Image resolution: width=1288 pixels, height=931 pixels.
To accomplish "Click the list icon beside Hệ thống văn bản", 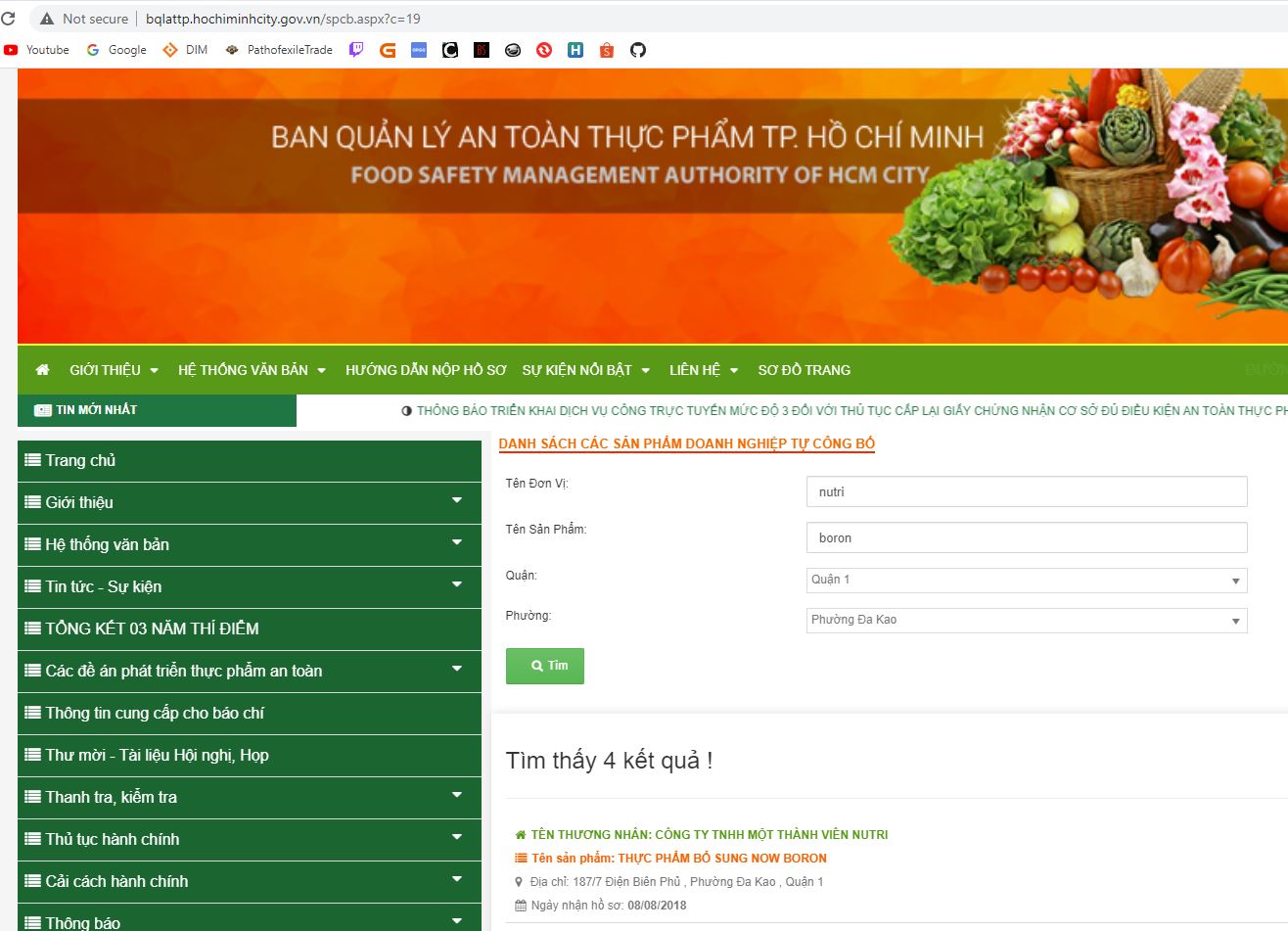I will [33, 544].
